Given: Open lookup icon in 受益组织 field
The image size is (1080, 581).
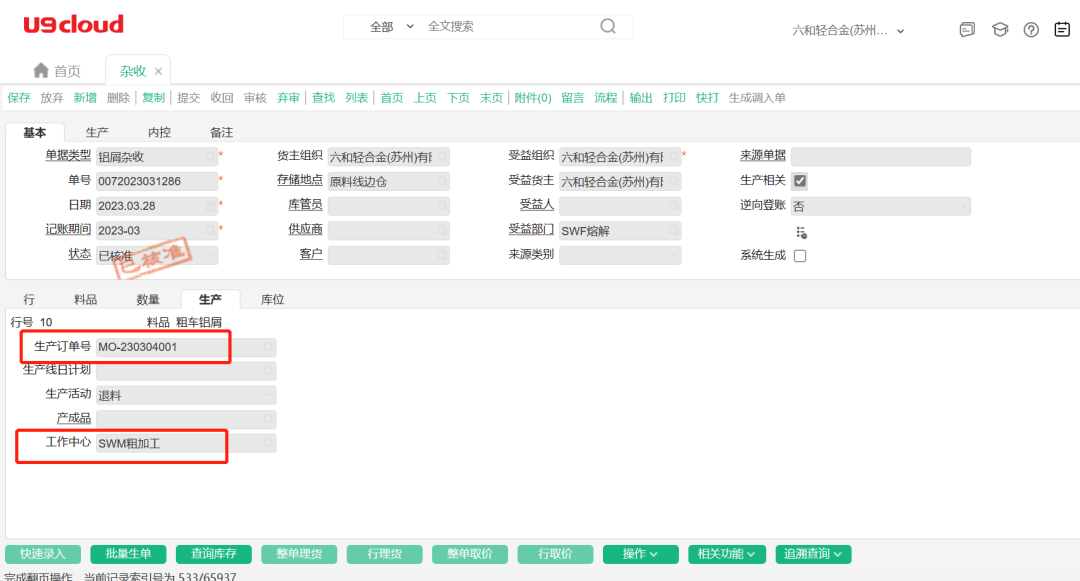Looking at the screenshot, I should point(673,157).
